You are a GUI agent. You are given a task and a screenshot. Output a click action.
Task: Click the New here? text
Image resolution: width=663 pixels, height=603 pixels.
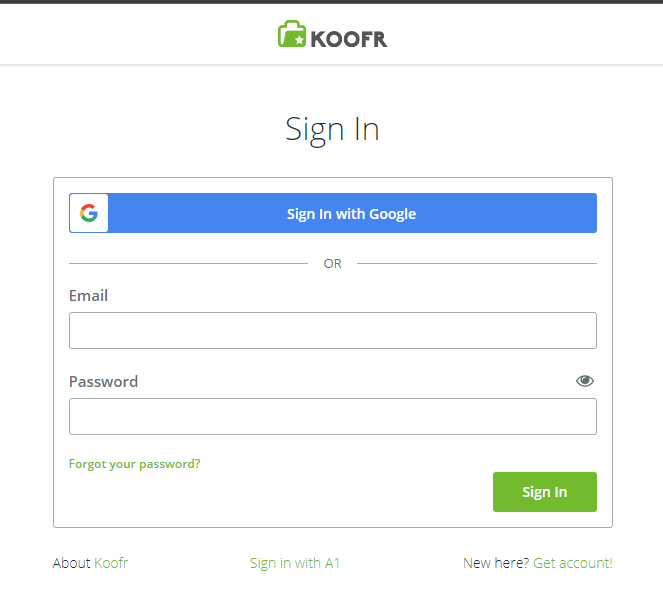pyautogui.click(x=496, y=563)
